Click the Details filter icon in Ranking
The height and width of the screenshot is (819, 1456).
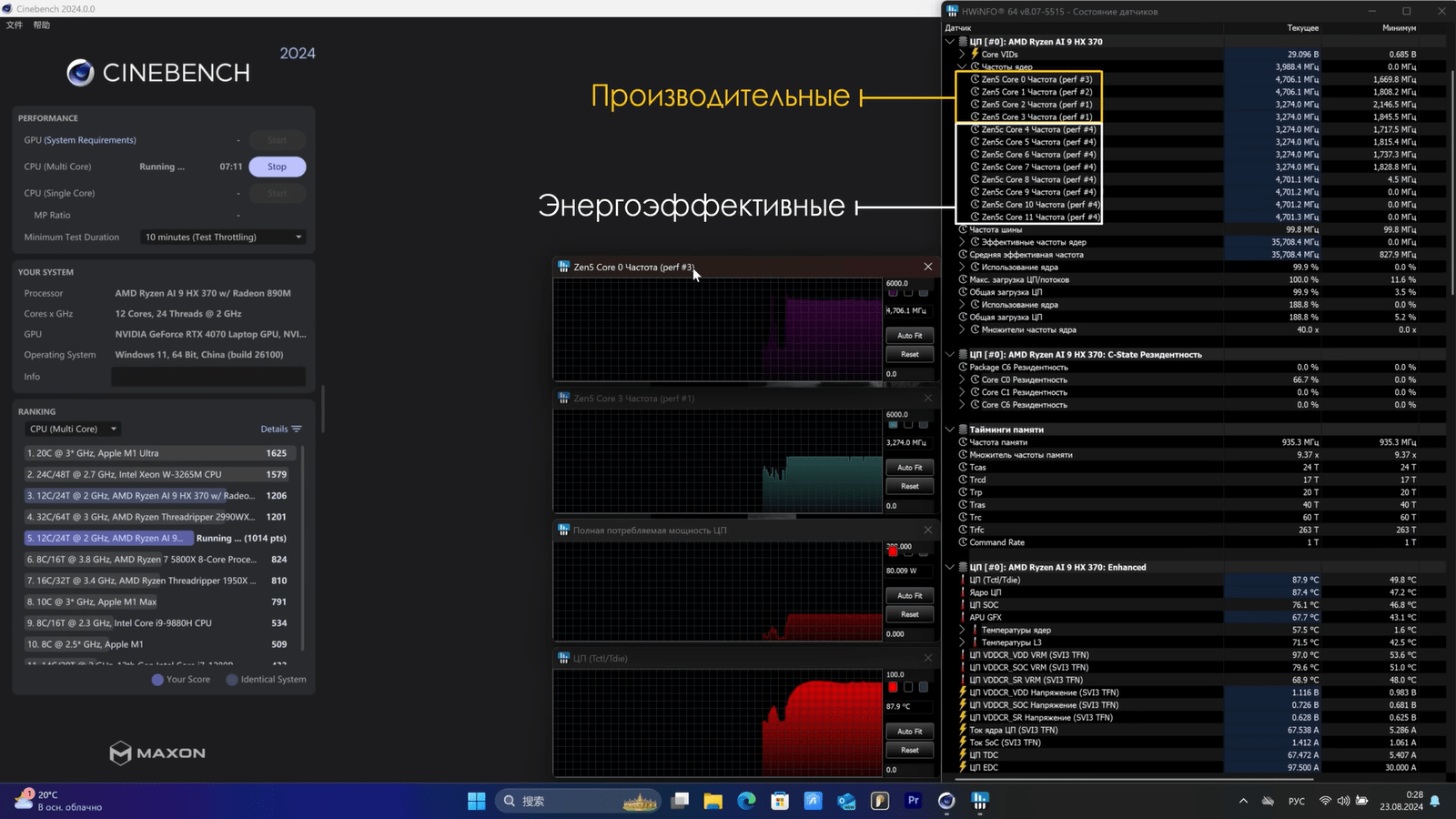[297, 429]
